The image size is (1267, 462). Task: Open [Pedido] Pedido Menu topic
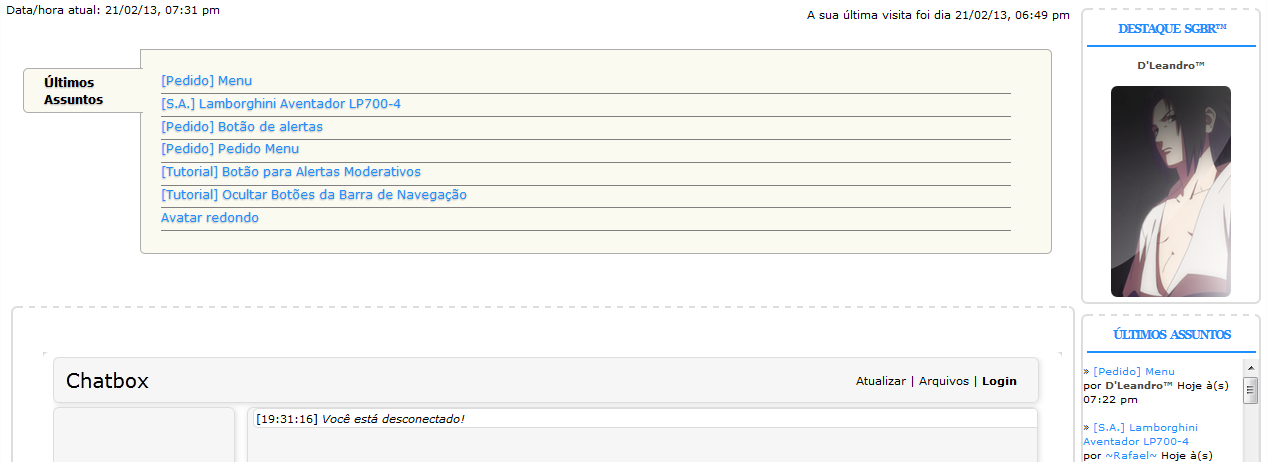click(230, 149)
